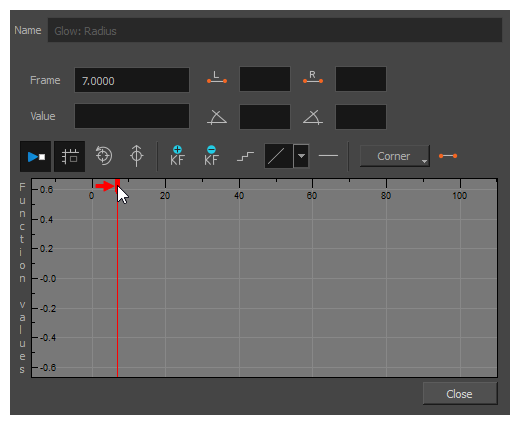Click into the Frame input field
The image size is (520, 425).
132,80
